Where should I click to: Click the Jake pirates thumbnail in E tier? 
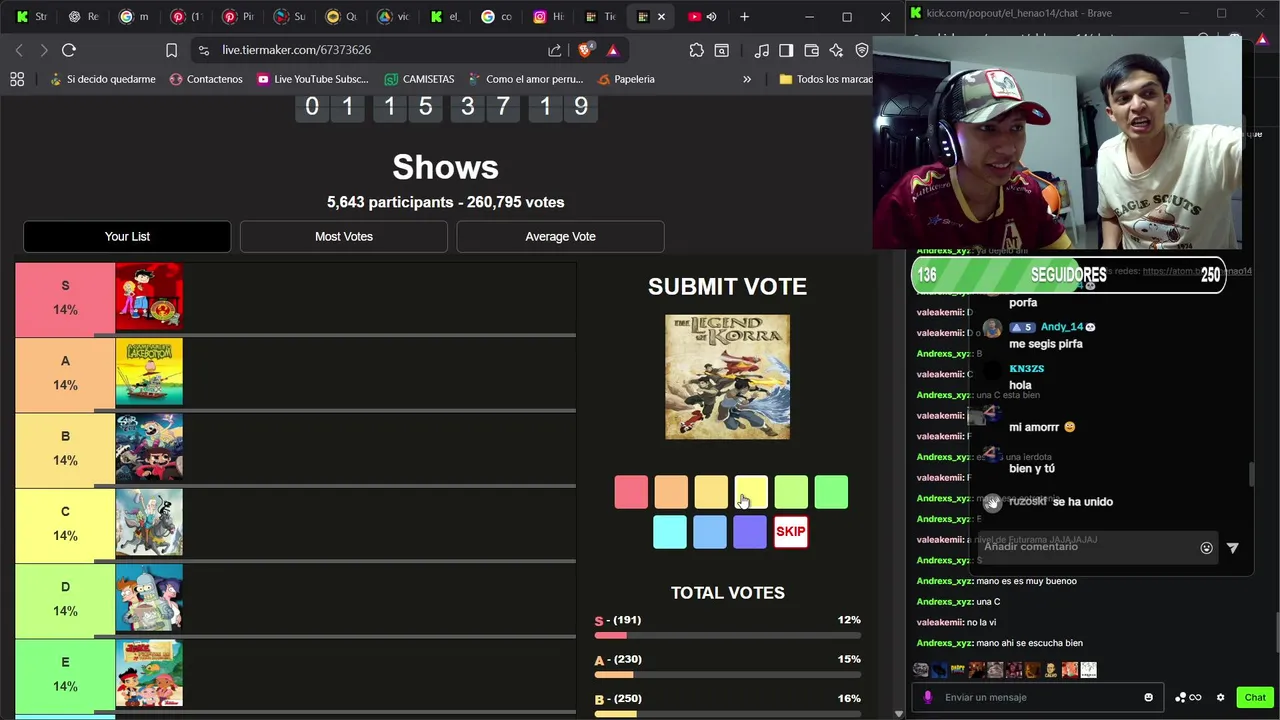(x=149, y=673)
